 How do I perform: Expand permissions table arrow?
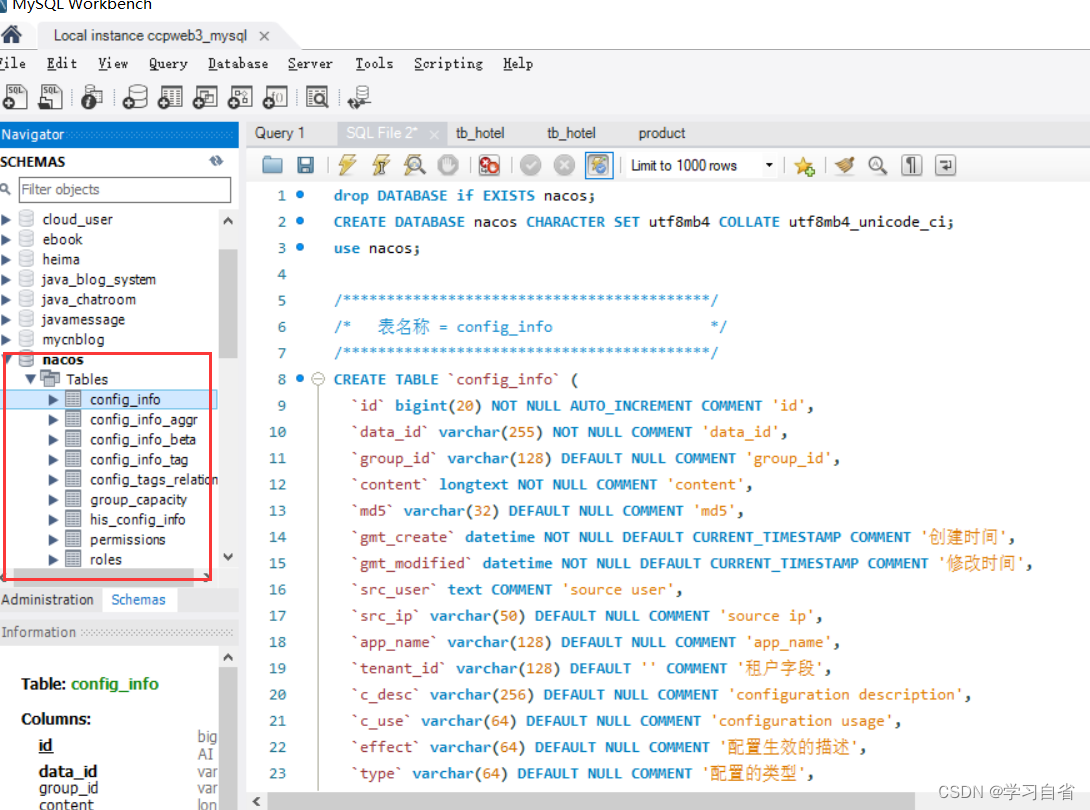(53, 540)
